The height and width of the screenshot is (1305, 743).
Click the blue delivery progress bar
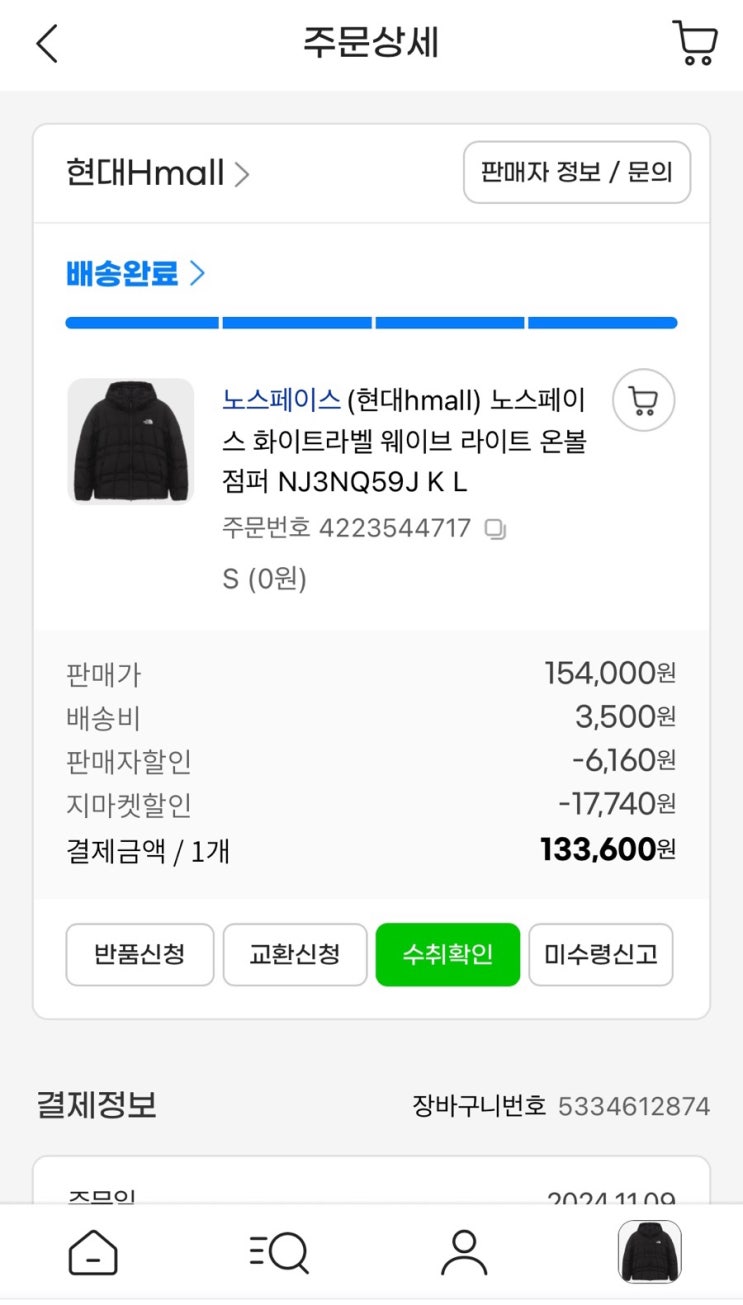(371, 323)
